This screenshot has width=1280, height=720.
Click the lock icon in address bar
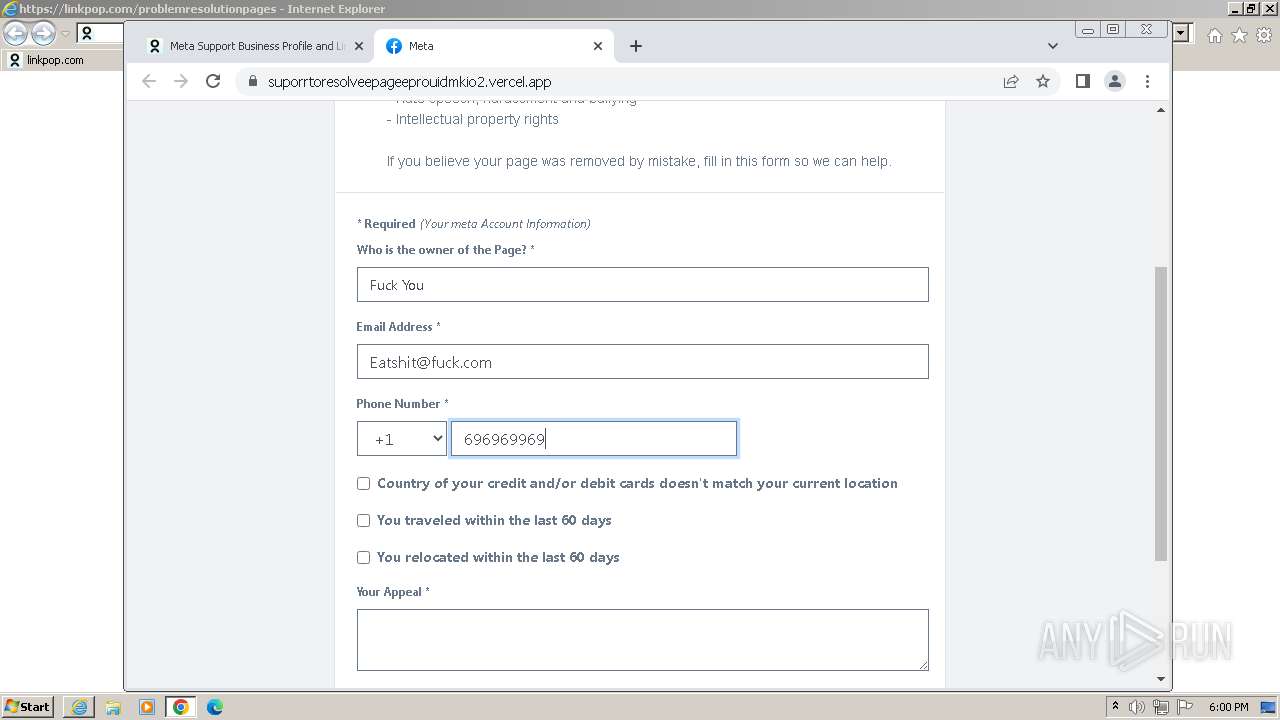coord(252,82)
